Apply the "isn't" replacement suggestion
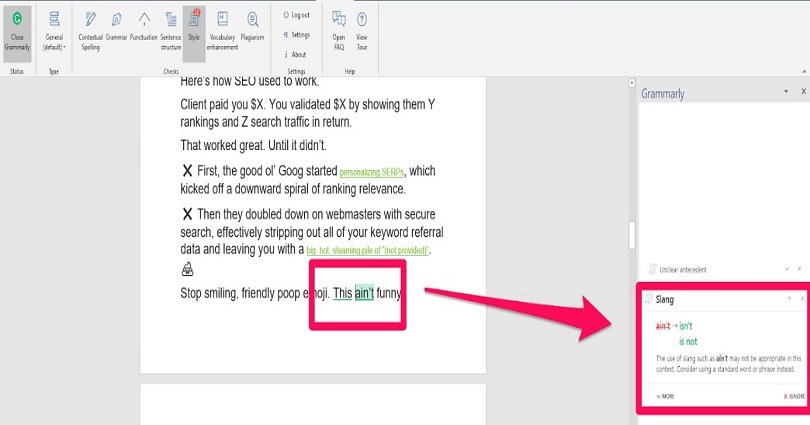The image size is (810, 425). point(686,326)
